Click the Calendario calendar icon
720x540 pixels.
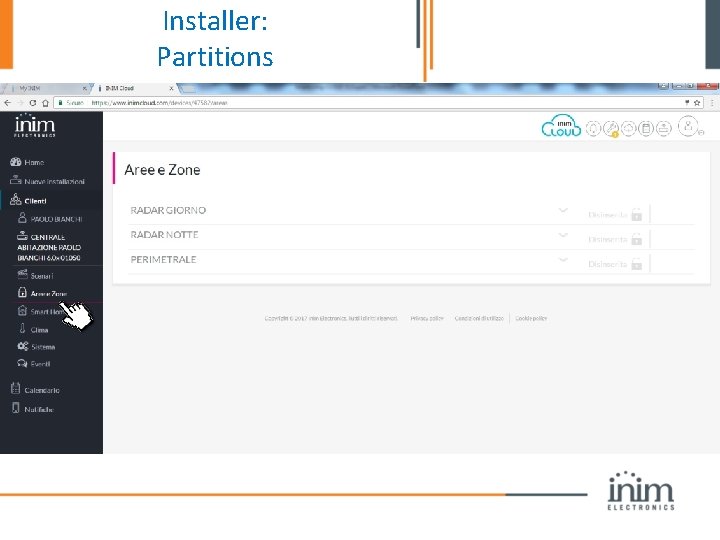[x=15, y=388]
